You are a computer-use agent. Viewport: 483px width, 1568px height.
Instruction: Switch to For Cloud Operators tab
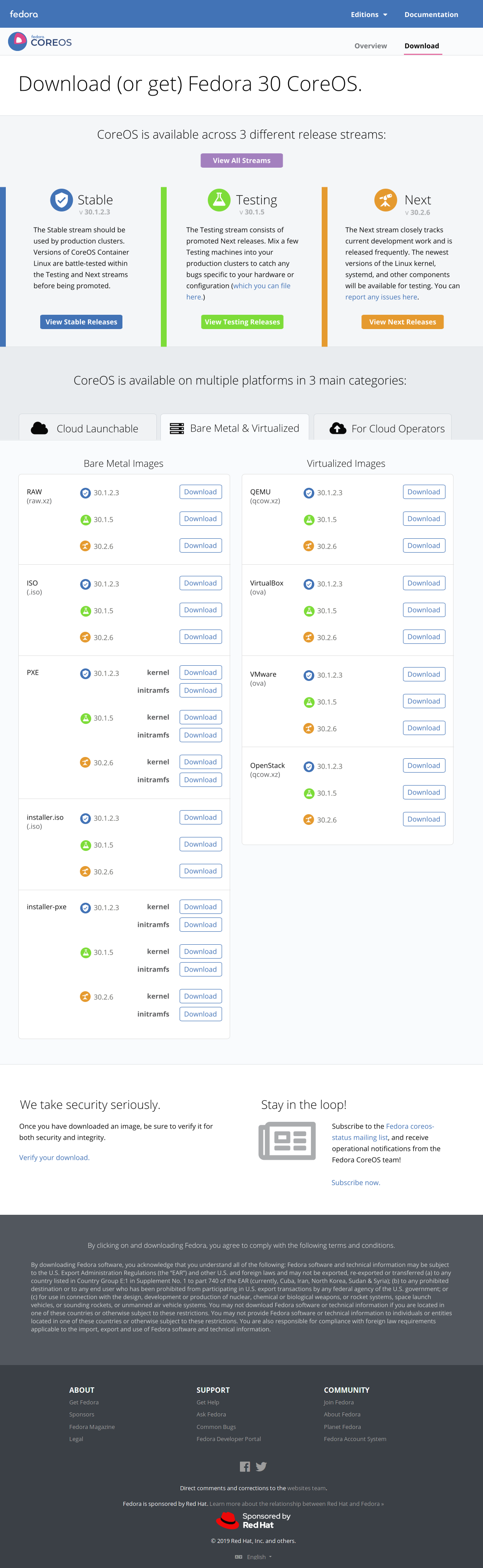point(383,427)
